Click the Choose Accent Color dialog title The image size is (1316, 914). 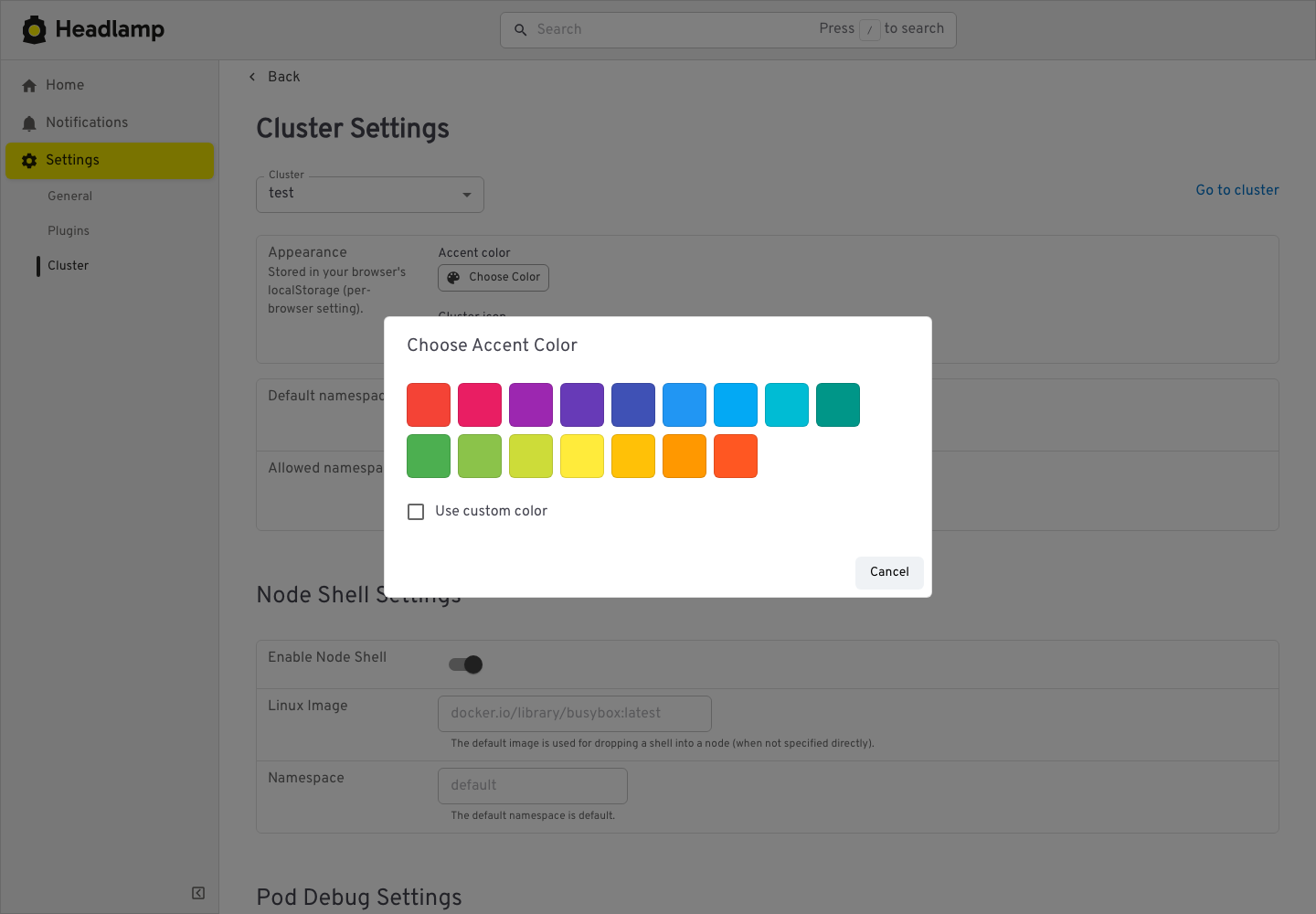(x=493, y=345)
